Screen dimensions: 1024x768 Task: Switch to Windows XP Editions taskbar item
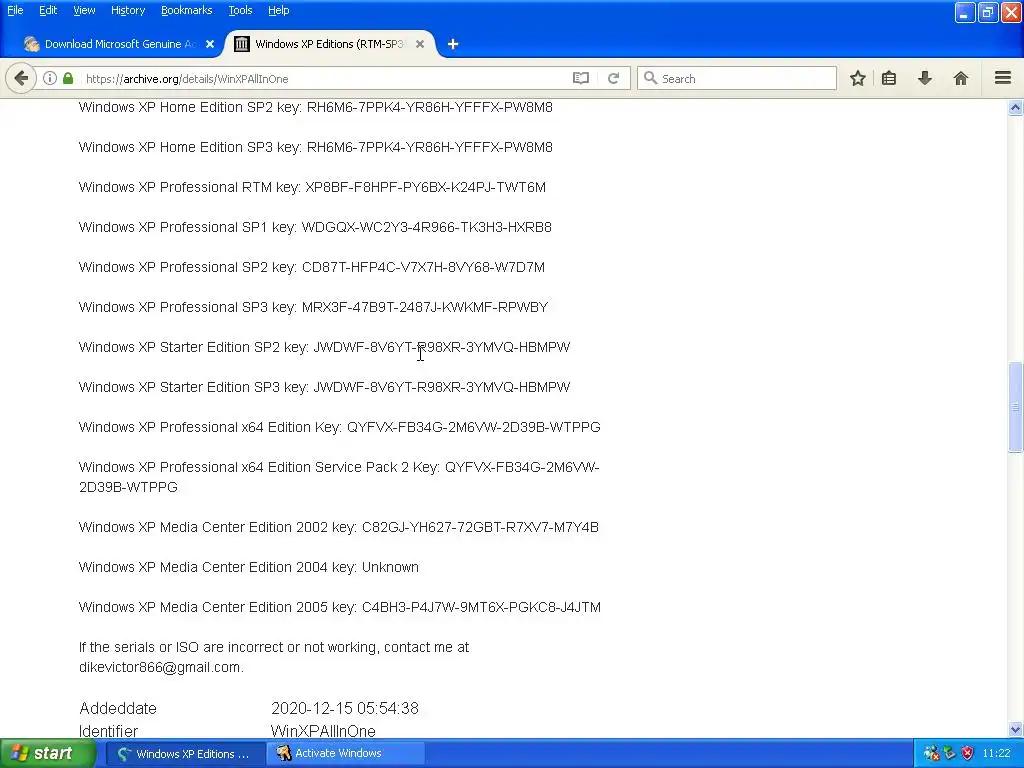coord(185,754)
